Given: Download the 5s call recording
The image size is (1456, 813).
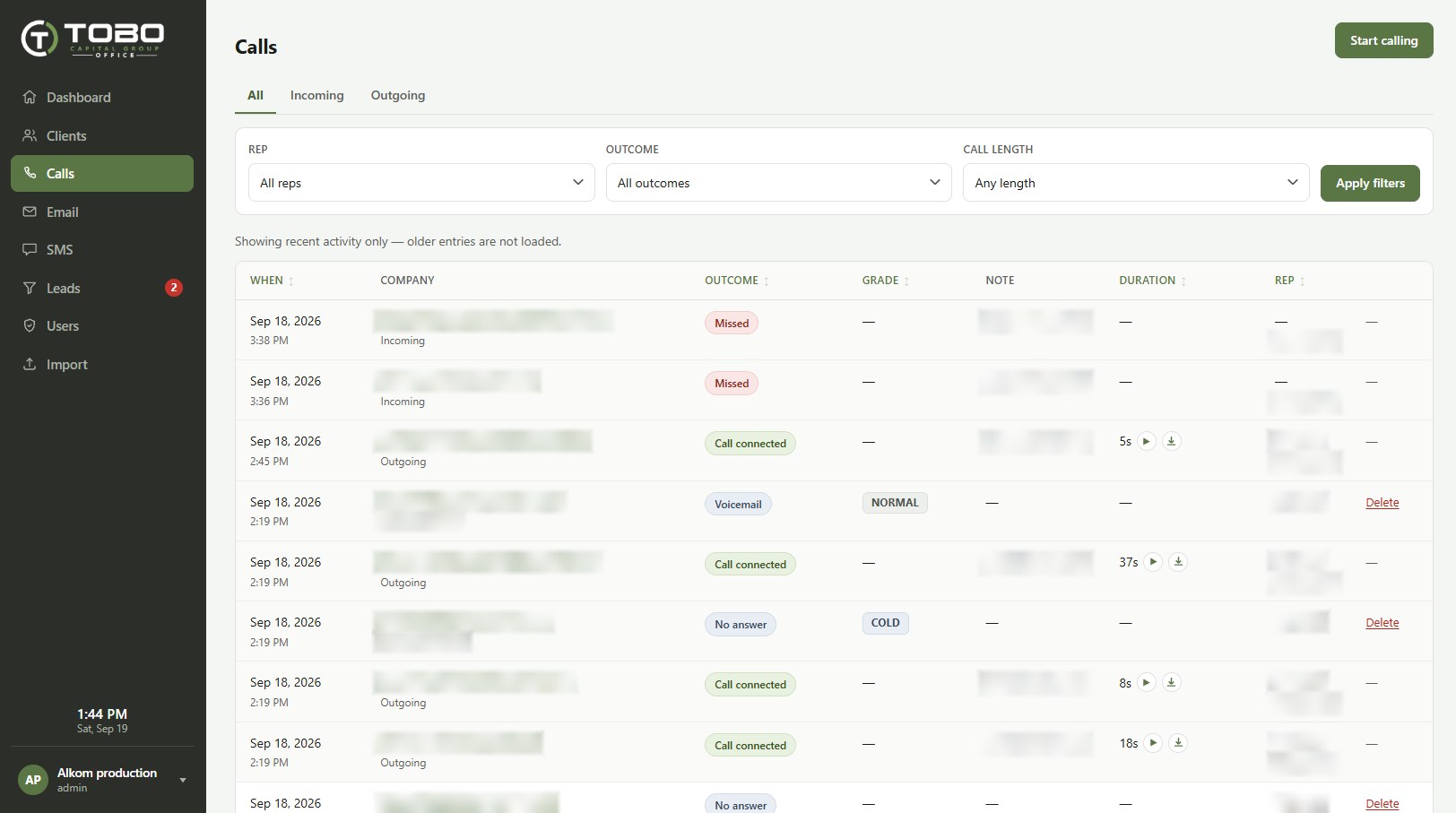Looking at the screenshot, I should tap(1172, 441).
